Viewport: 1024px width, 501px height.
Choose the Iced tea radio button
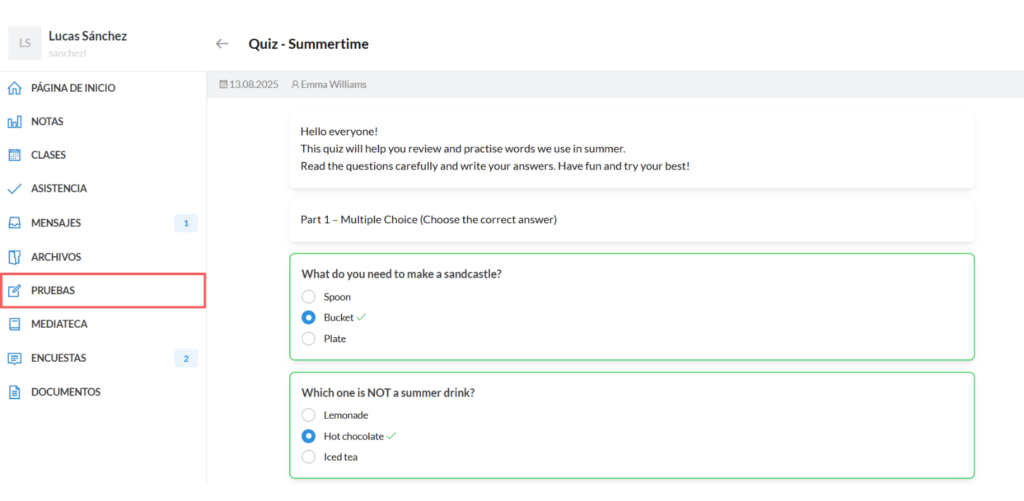(309, 457)
